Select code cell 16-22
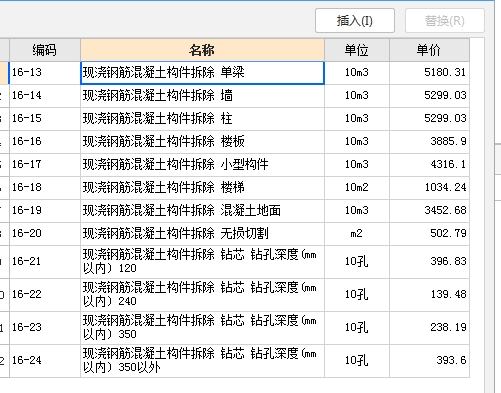This screenshot has width=501, height=393. pos(45,295)
